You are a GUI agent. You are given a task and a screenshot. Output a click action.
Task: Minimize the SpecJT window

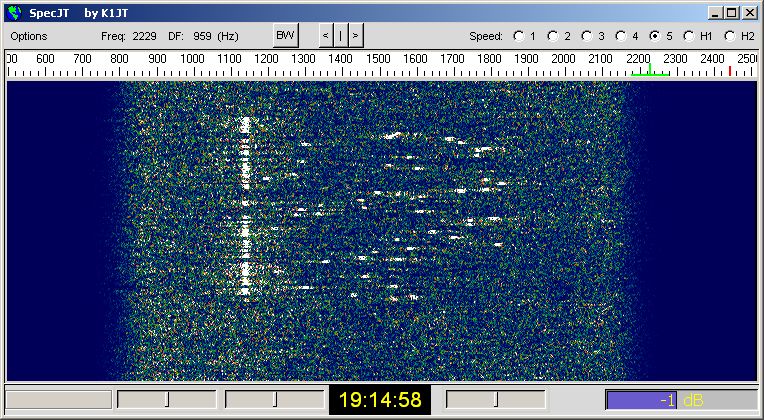pyautogui.click(x=715, y=13)
